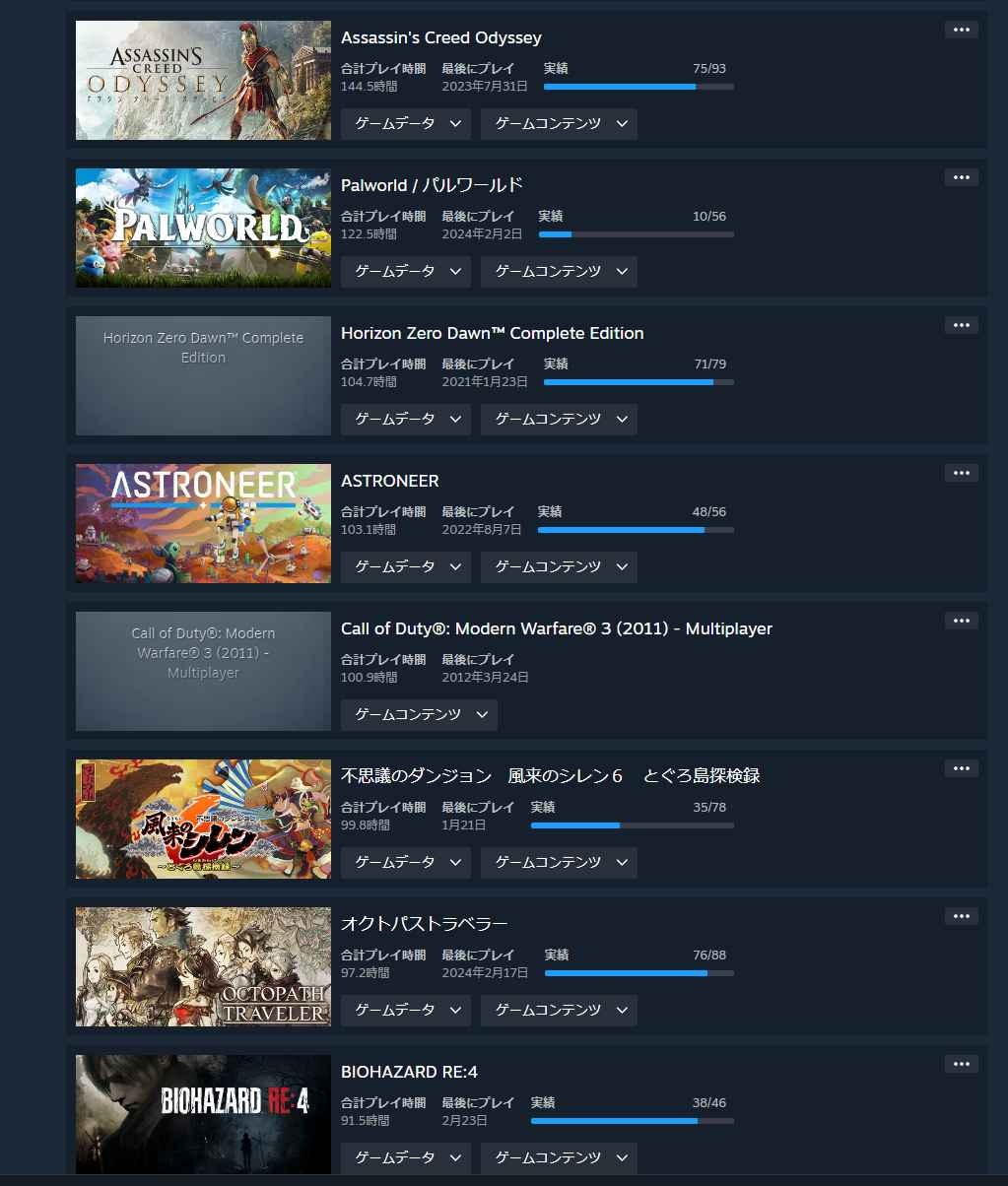Expand the ゲームデータ dropdown for Assassin's Creed Odyssey
Viewport: 1008px width, 1186px height.
pos(406,124)
